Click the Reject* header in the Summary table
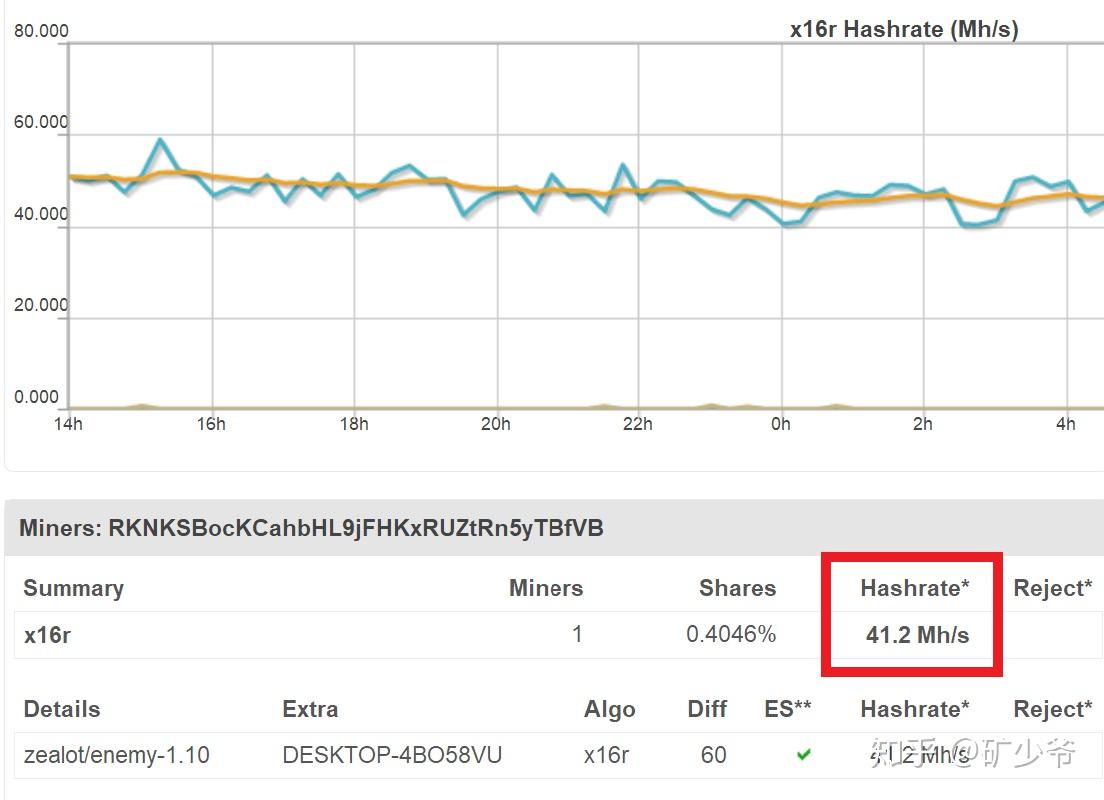This screenshot has height=800, width=1104. pos(1053,588)
